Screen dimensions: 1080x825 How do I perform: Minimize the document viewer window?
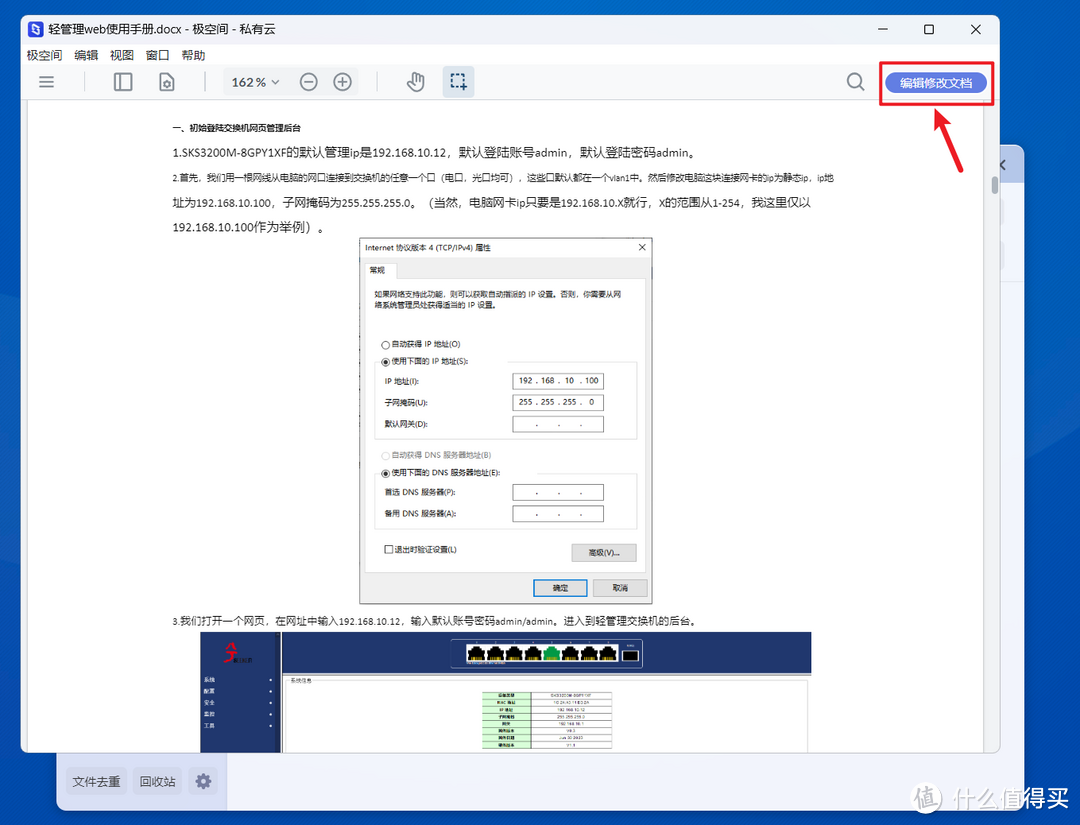pos(883,29)
